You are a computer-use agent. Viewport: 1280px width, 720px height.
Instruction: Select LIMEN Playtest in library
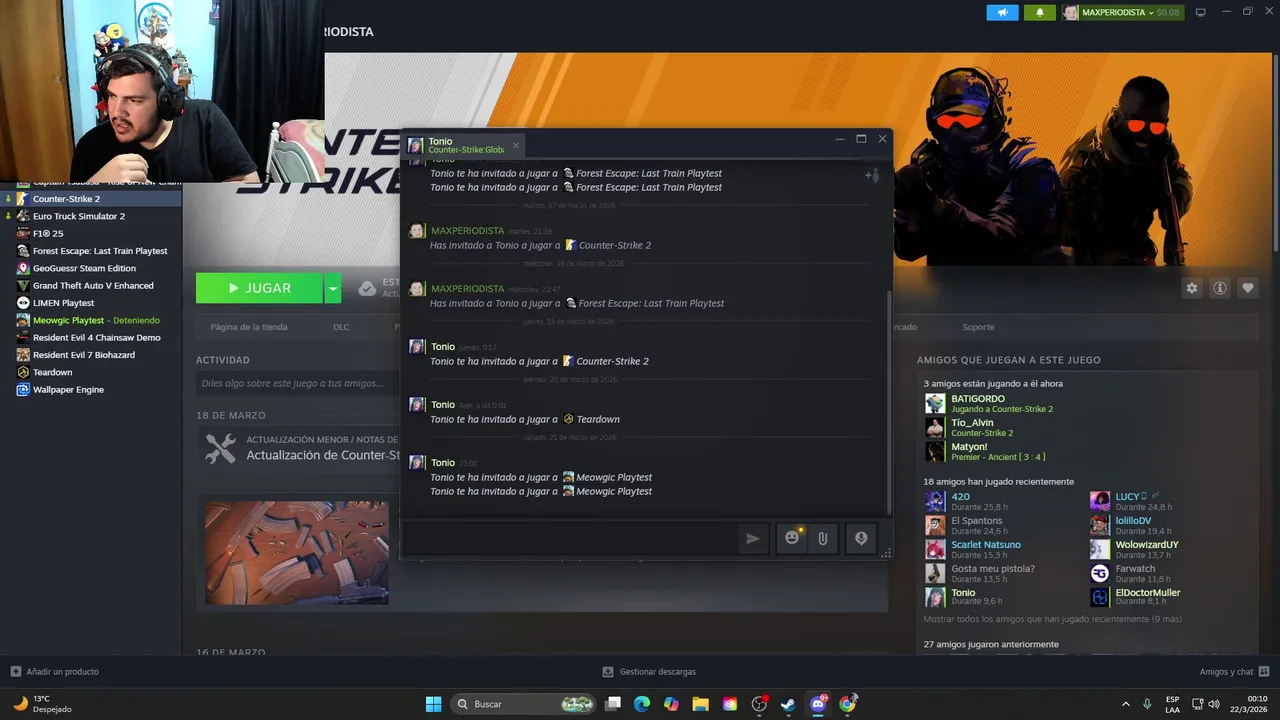(x=91, y=303)
